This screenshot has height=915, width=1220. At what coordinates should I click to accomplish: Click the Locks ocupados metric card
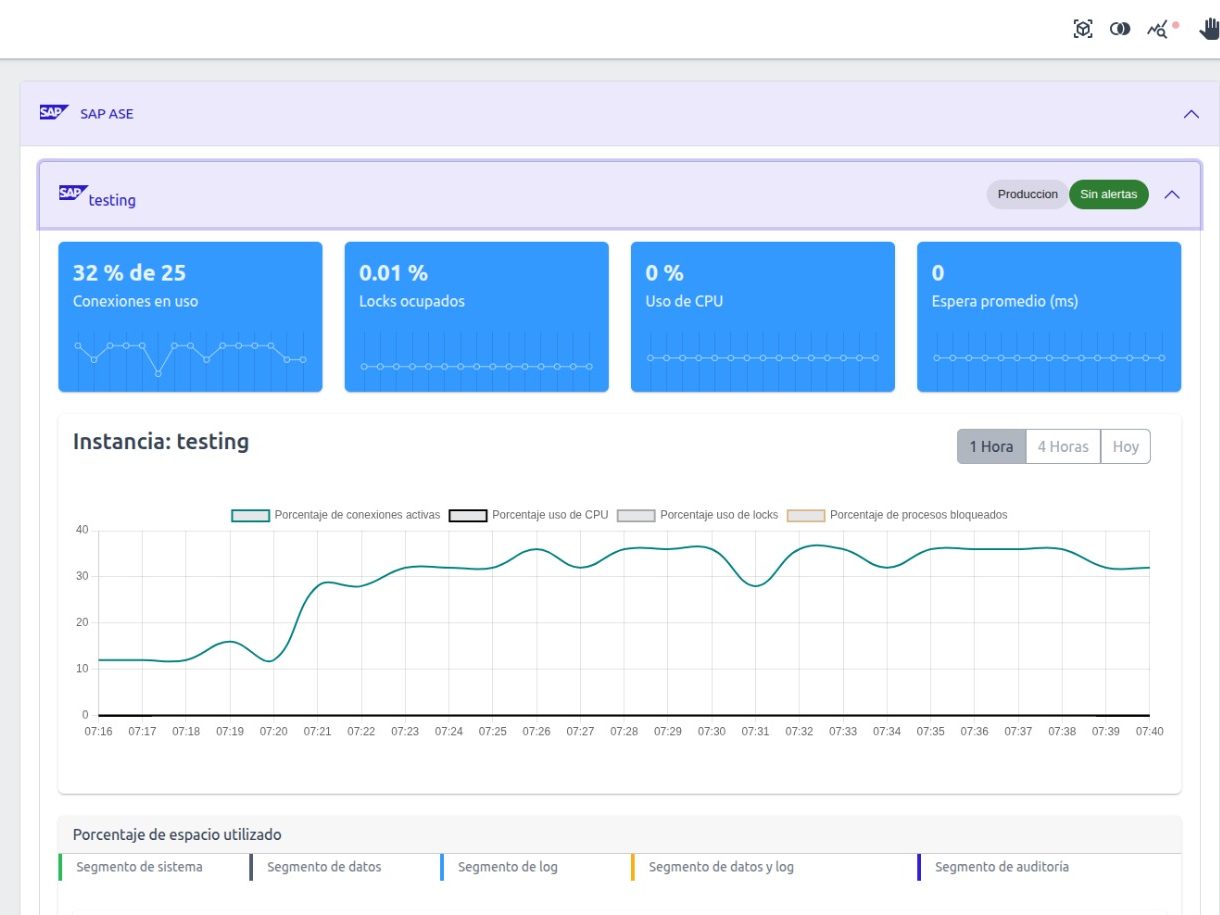click(476, 316)
